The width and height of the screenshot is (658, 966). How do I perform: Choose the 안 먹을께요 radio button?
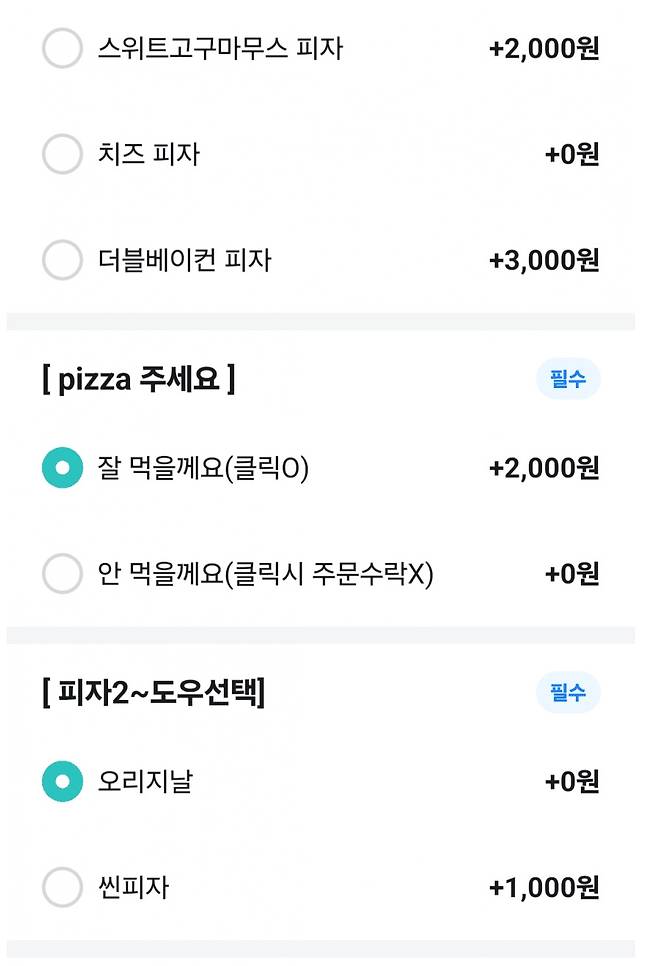click(x=62, y=574)
